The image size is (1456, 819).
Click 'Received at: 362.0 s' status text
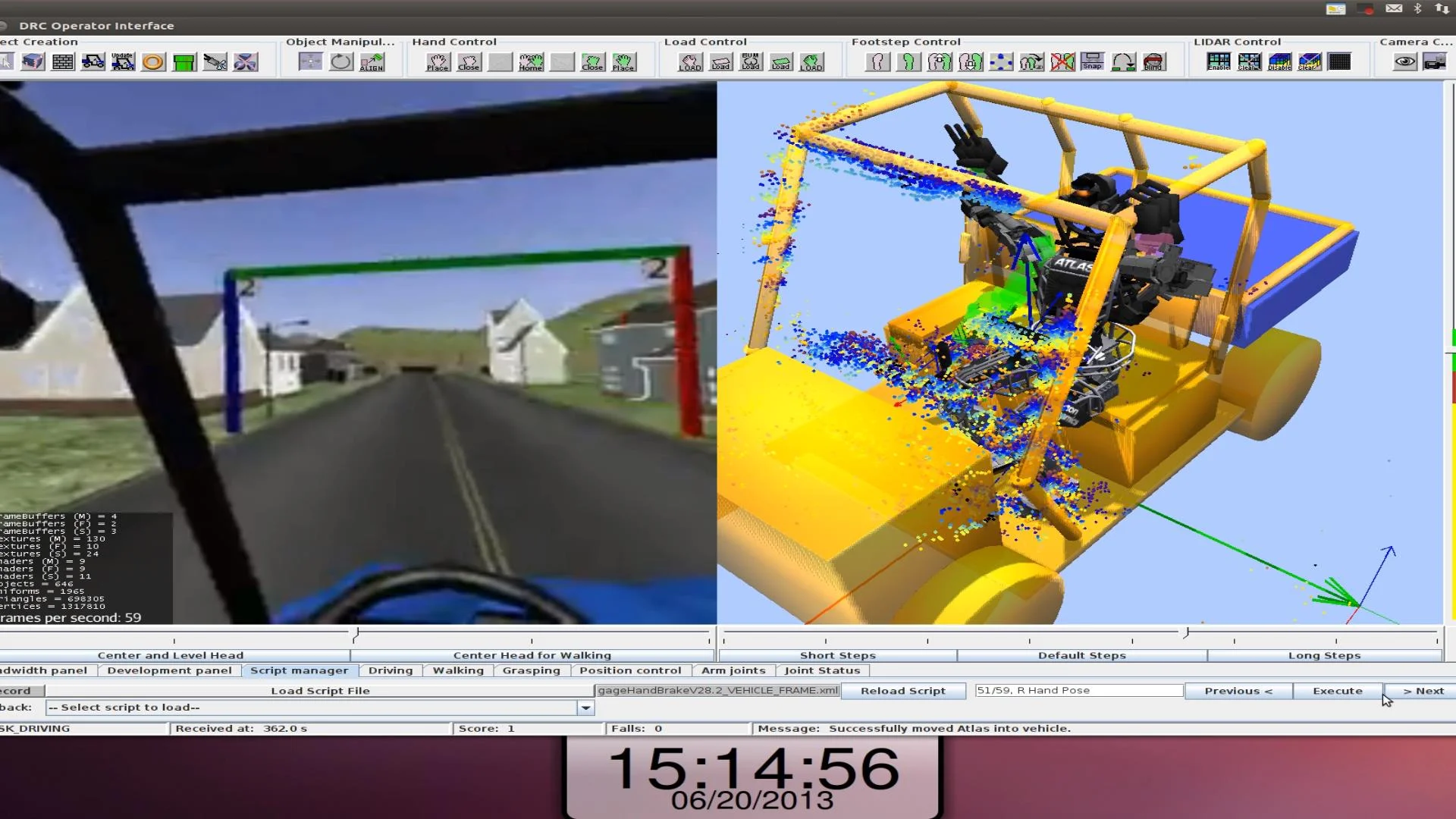pyautogui.click(x=241, y=728)
